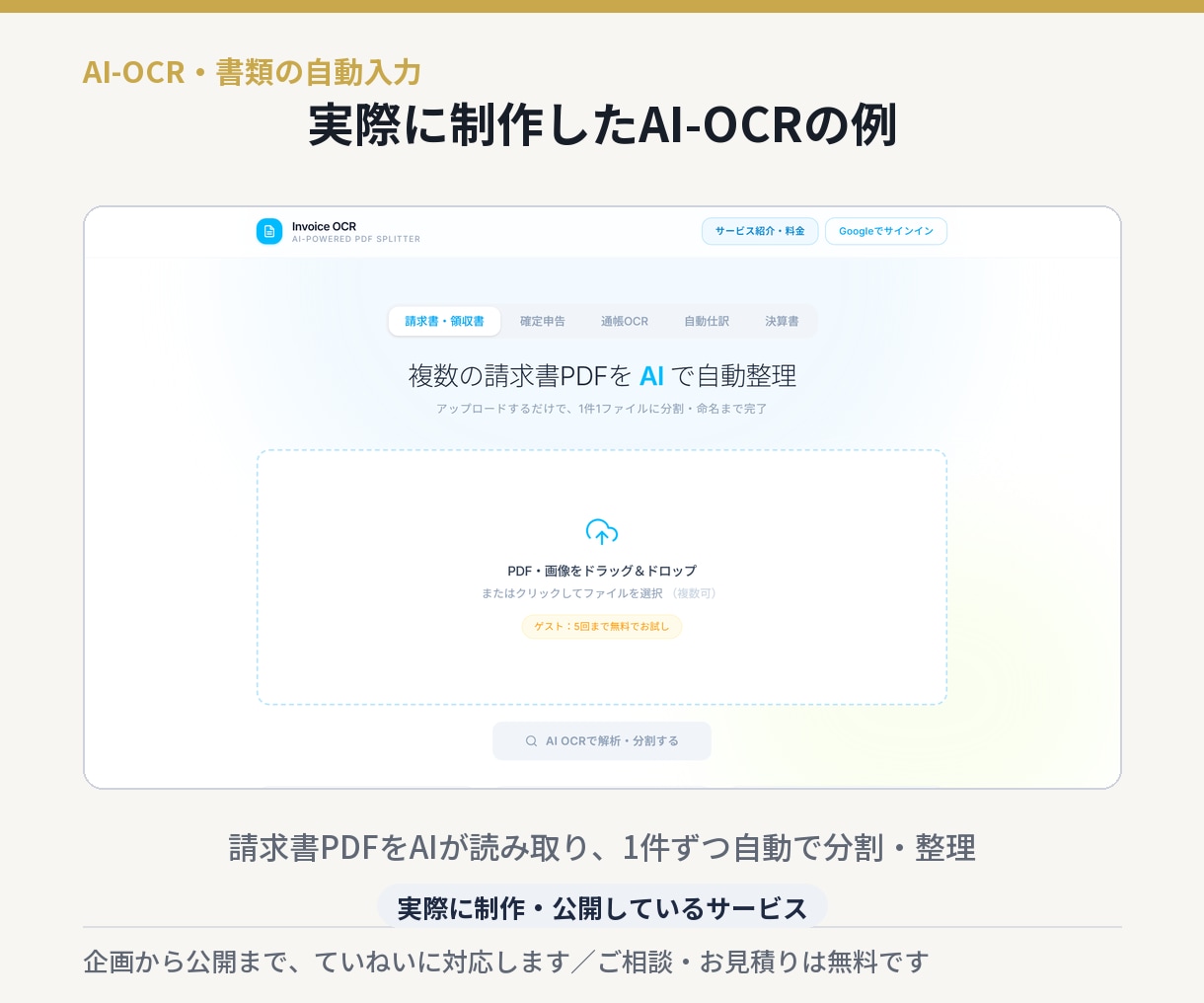This screenshot has width=1204, height=1003.
Task: Click the Invoice OCR document logo icon
Action: [269, 231]
